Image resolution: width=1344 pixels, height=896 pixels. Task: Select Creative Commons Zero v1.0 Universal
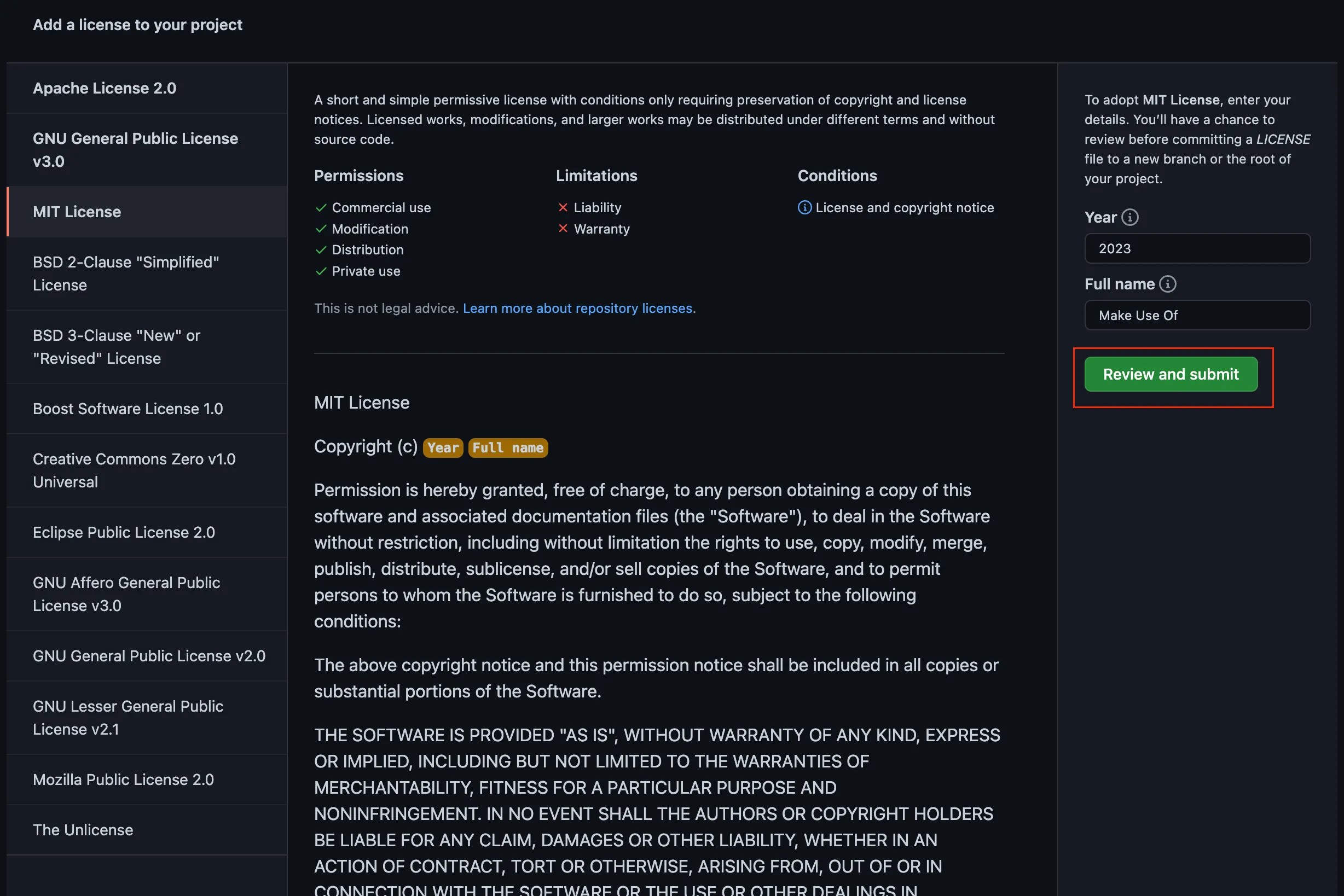(134, 470)
